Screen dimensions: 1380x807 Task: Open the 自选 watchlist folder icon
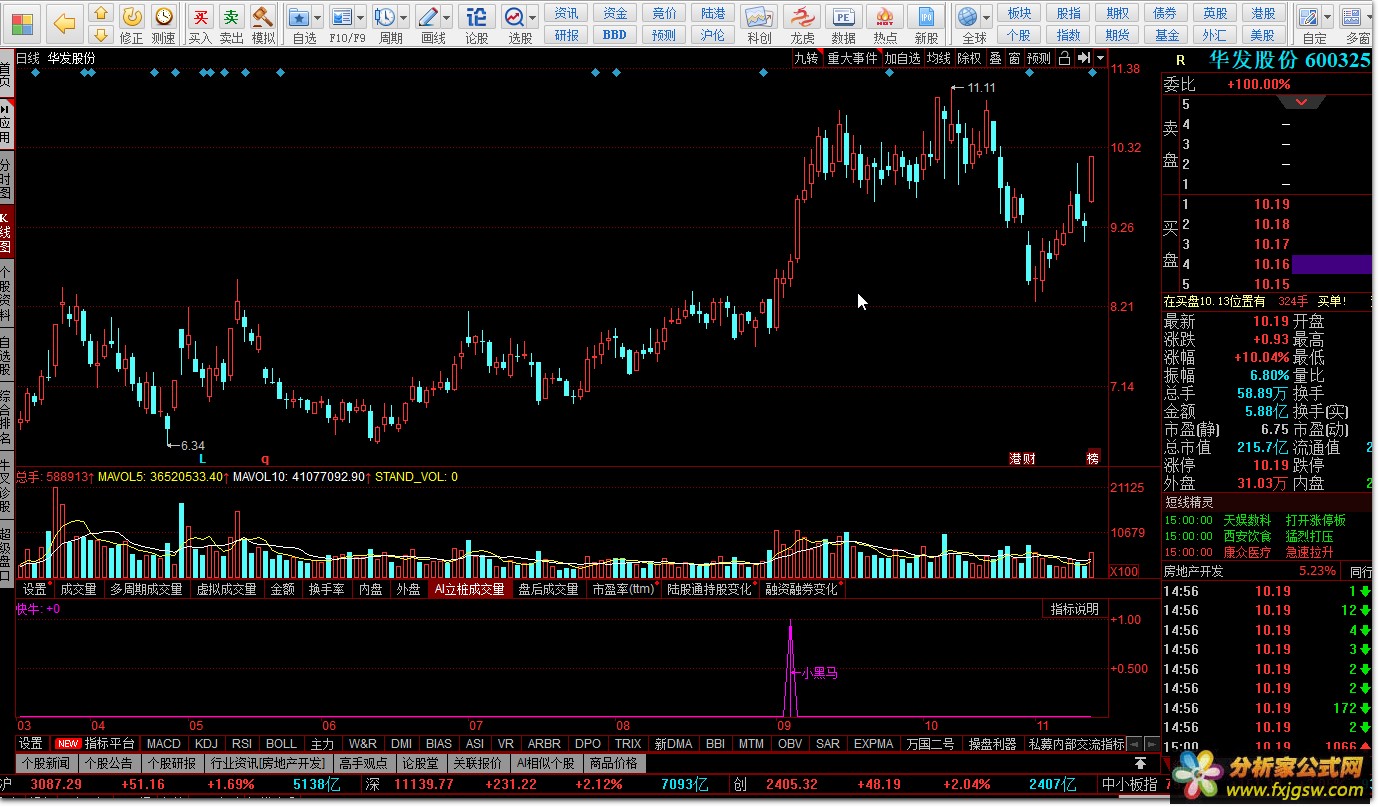click(299, 18)
